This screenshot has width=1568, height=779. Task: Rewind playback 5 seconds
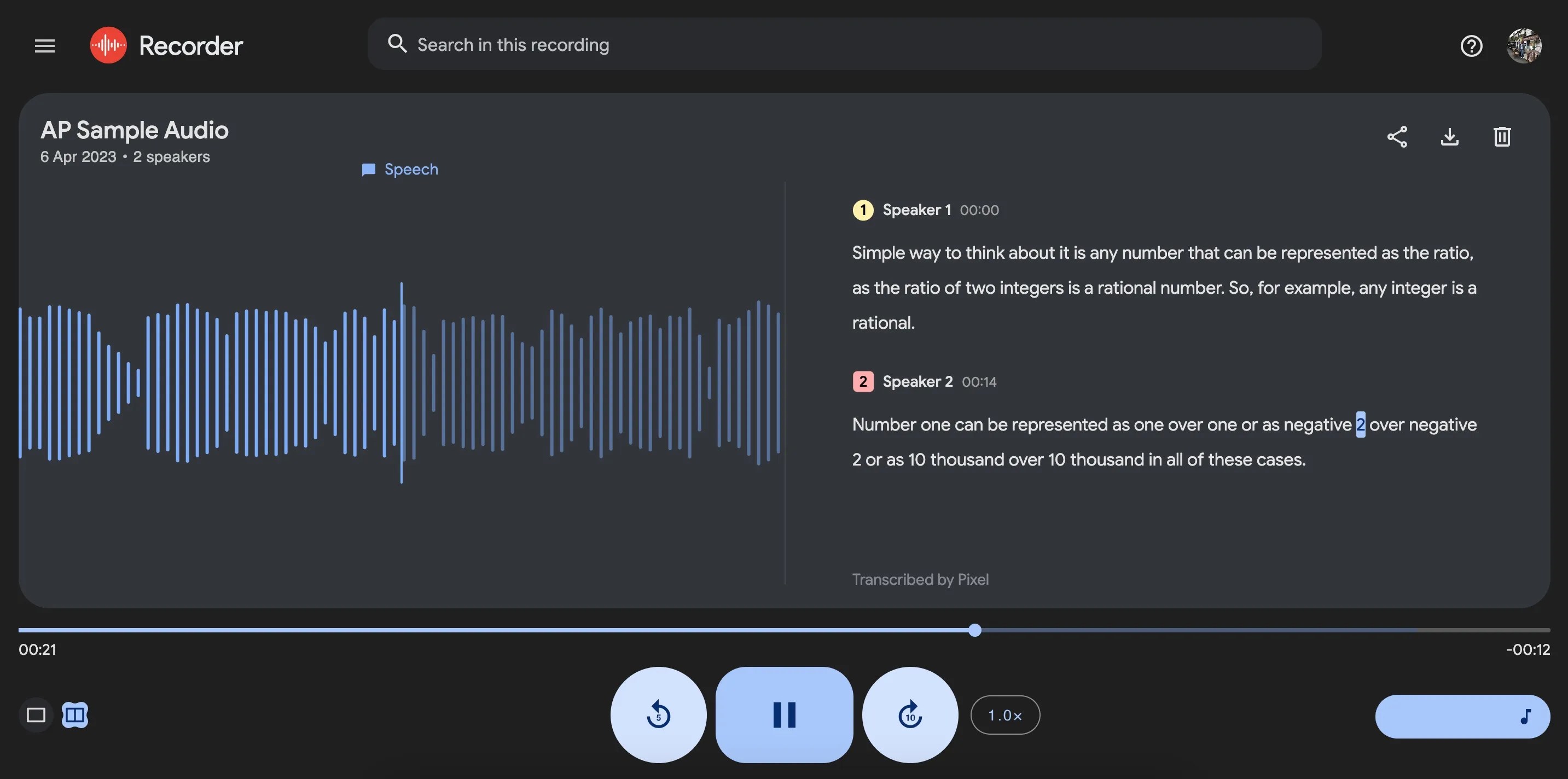[x=658, y=715]
